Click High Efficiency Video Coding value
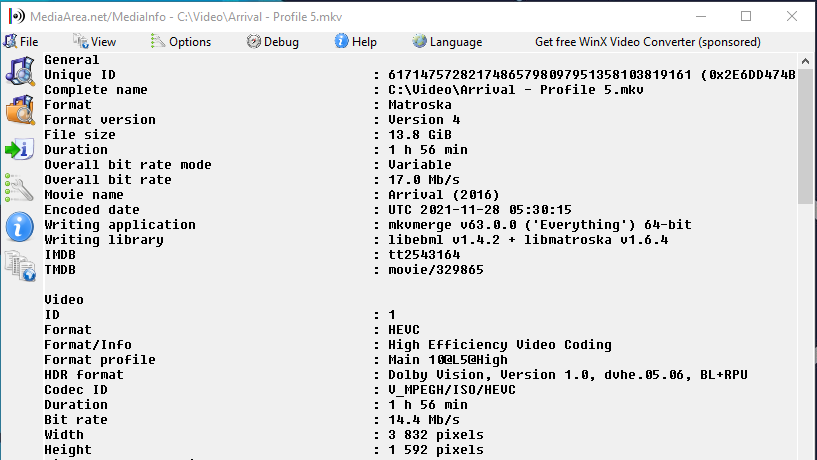This screenshot has width=817, height=460. click(x=500, y=345)
